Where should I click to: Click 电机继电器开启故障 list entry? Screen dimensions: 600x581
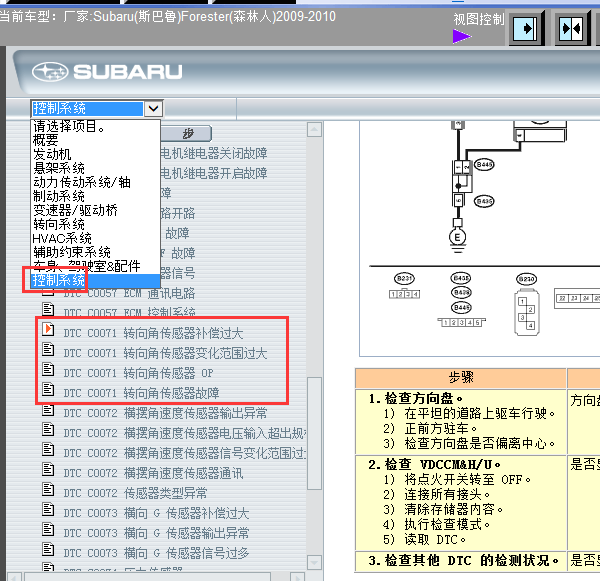coord(214,173)
